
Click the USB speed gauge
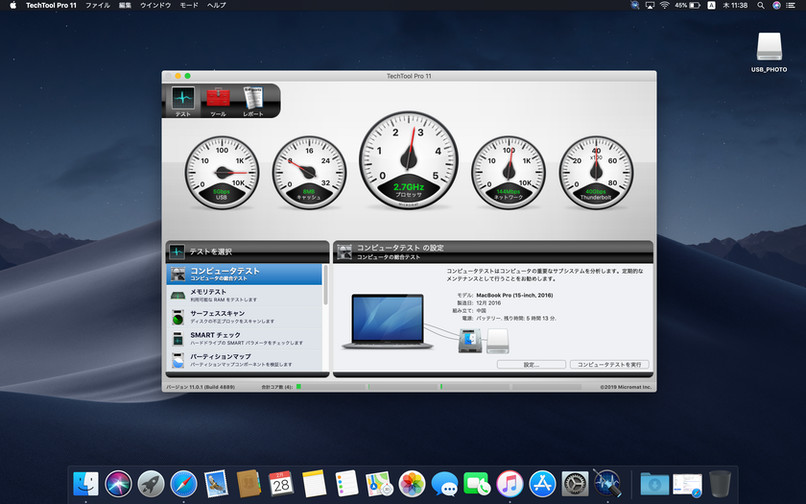point(222,172)
